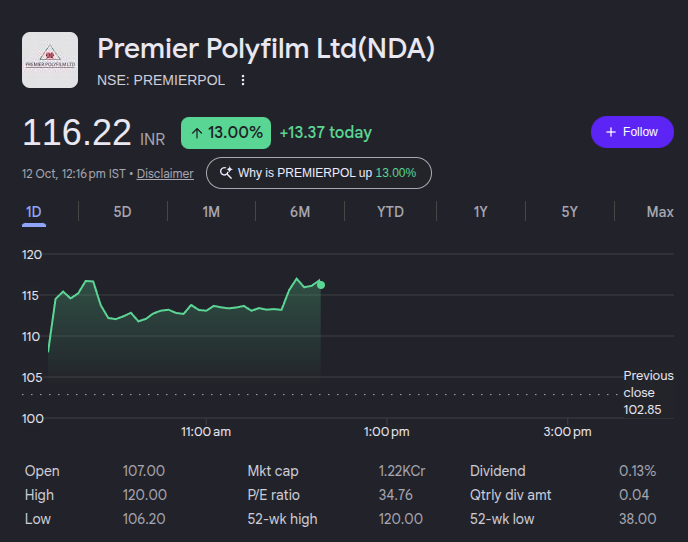Click 'Why is PREMIERPOL up 13.00%' button
The height and width of the screenshot is (542, 688).
pos(319,173)
